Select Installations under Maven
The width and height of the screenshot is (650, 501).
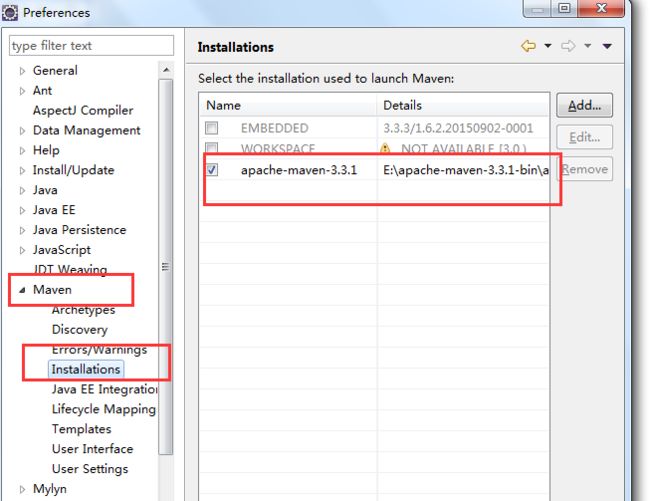(x=86, y=369)
